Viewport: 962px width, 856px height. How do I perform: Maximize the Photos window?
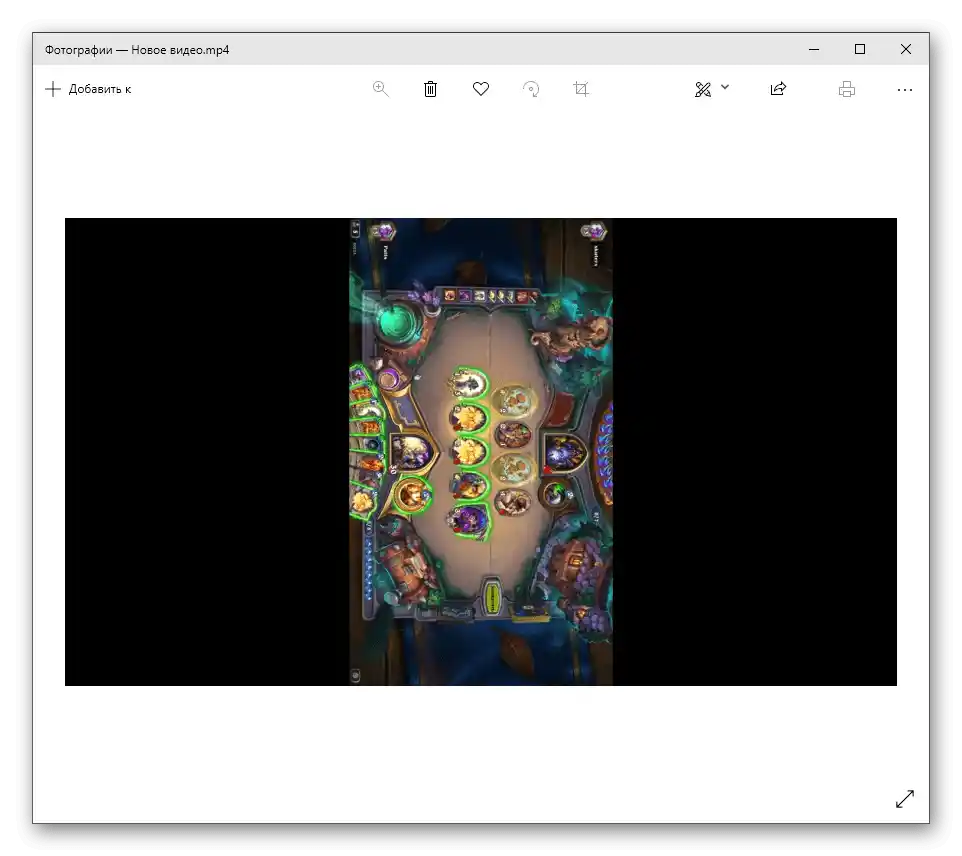[x=860, y=49]
